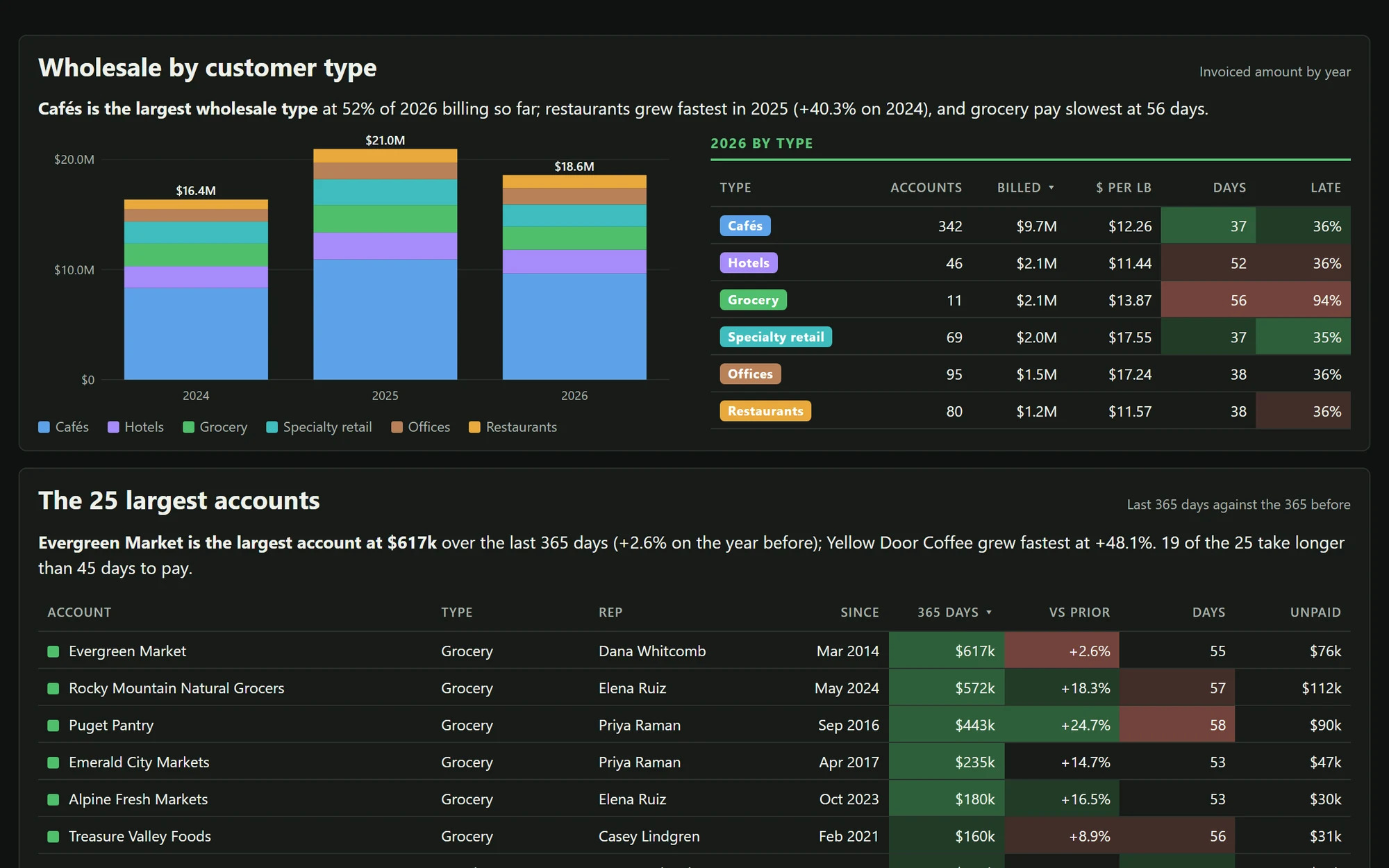Image resolution: width=1389 pixels, height=868 pixels.
Task: Click the 2026 stacked bar
Action: pyautogui.click(x=574, y=277)
